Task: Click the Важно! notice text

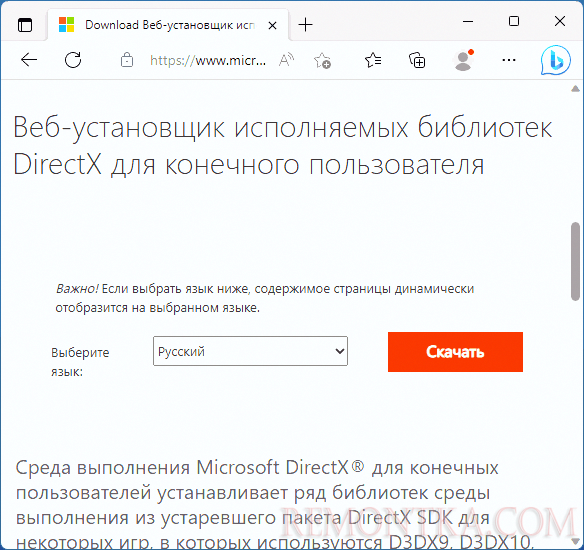Action: point(265,298)
